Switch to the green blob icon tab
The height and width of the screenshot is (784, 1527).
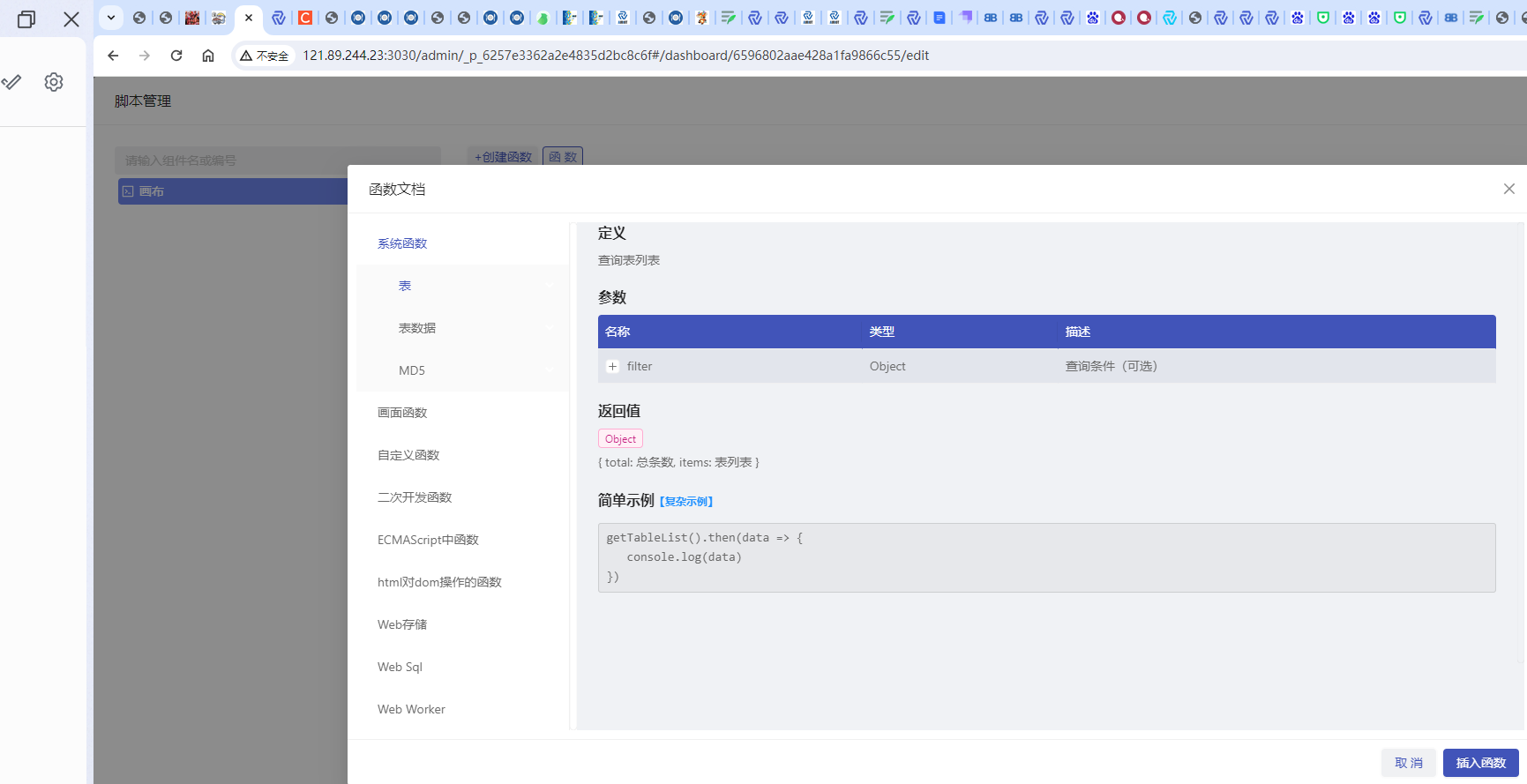(x=543, y=18)
